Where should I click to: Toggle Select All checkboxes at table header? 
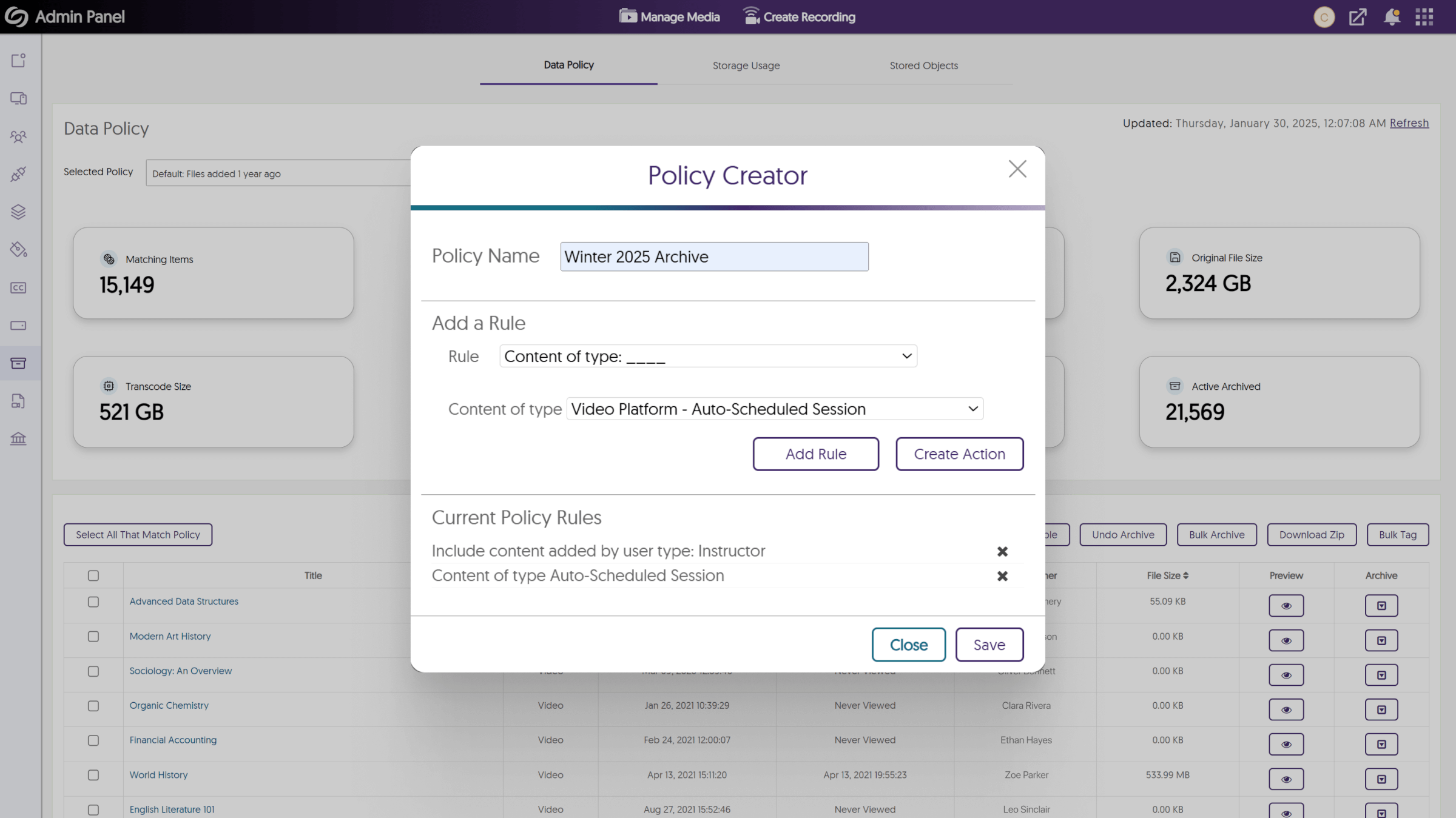(x=93, y=575)
